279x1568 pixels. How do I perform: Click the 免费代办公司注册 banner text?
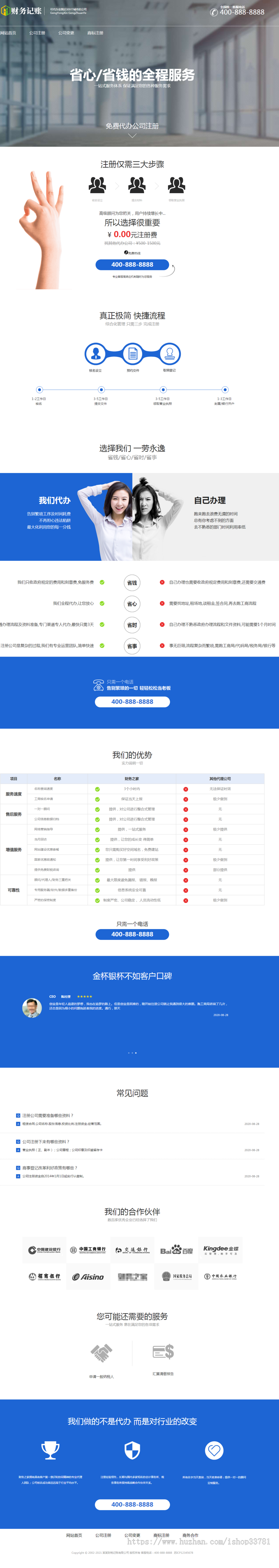[132, 126]
